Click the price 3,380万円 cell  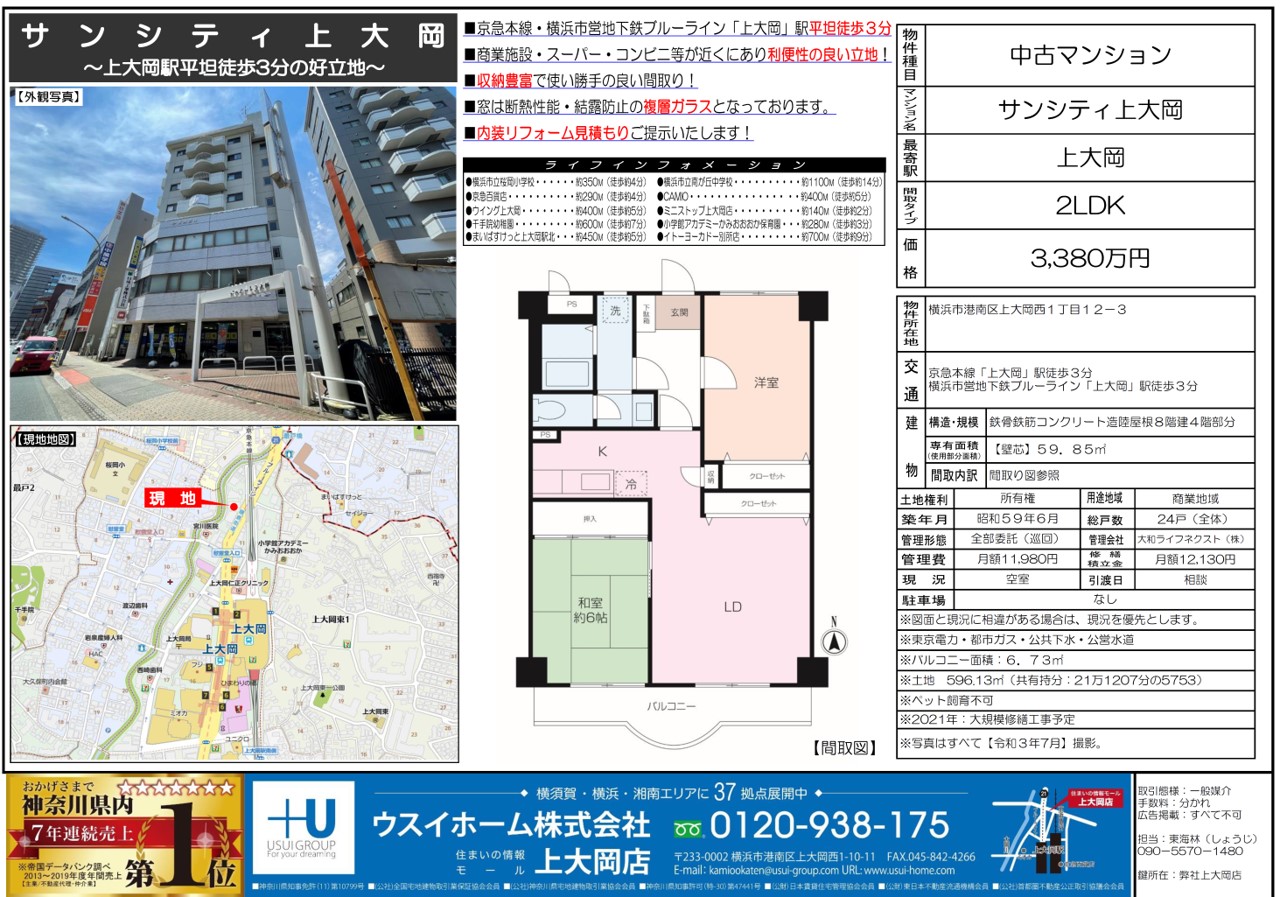(x=1089, y=258)
